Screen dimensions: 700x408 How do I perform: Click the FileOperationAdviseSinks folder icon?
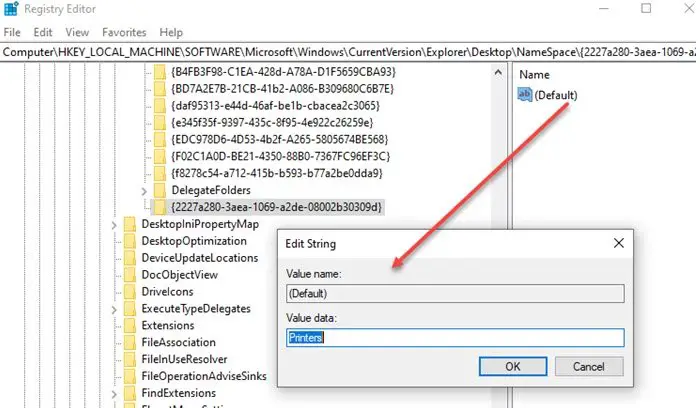(129, 377)
